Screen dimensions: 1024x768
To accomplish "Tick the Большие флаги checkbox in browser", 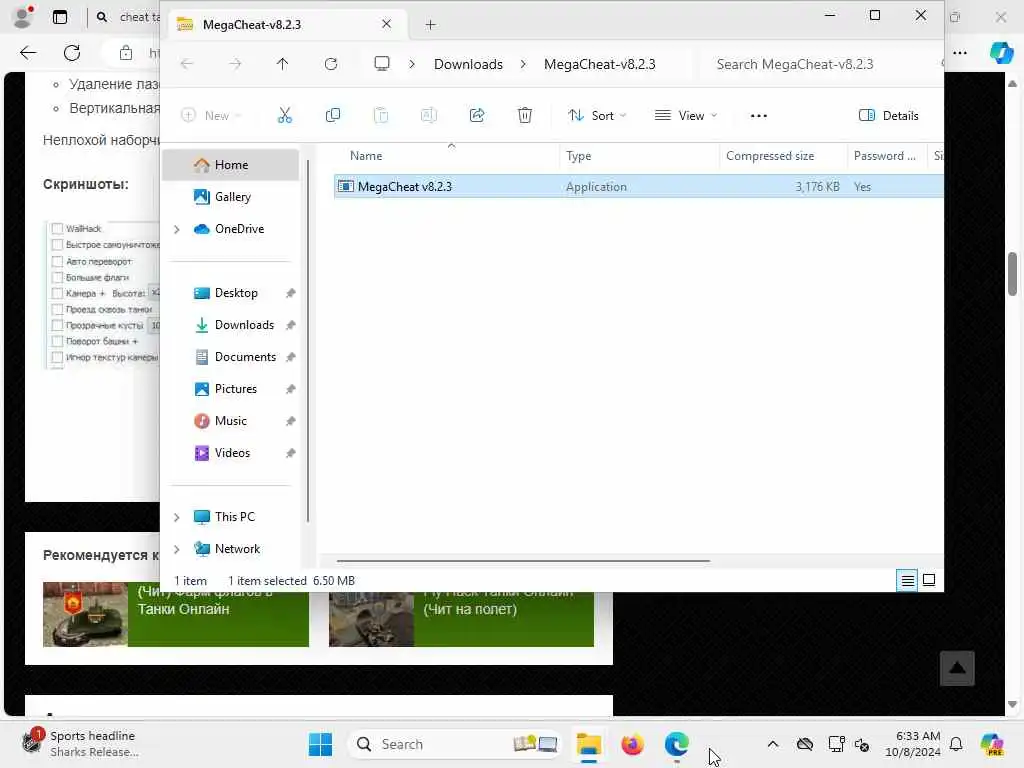I will point(57,277).
